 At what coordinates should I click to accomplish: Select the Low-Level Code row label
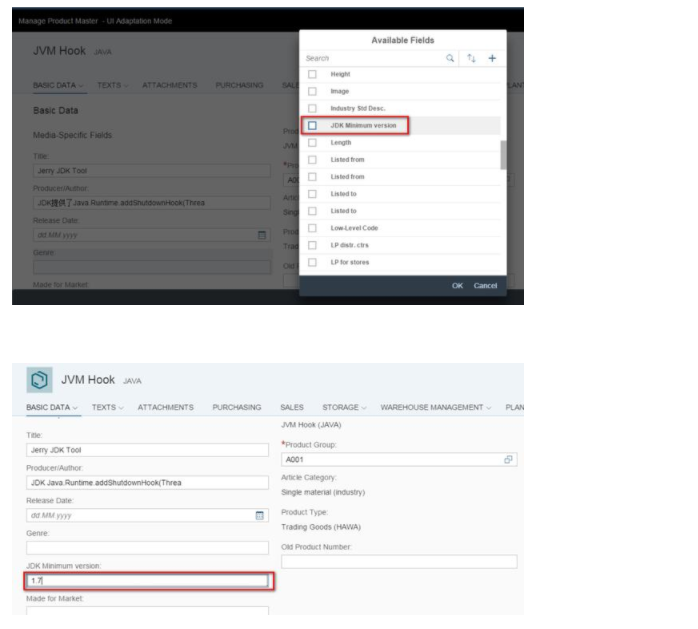pyautogui.click(x=354, y=228)
